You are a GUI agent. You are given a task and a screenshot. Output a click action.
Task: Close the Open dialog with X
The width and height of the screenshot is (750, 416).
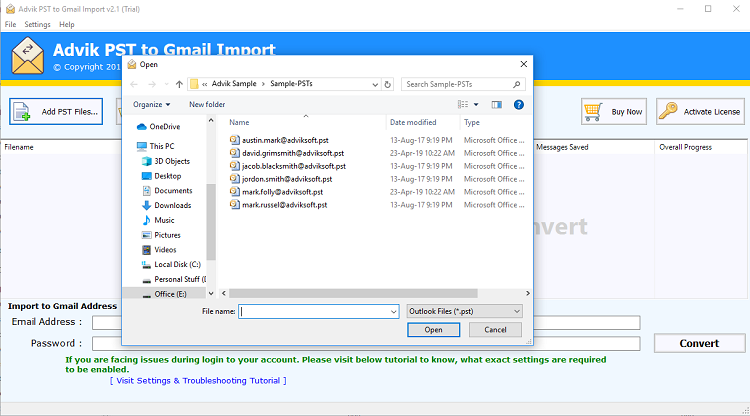[x=524, y=64]
